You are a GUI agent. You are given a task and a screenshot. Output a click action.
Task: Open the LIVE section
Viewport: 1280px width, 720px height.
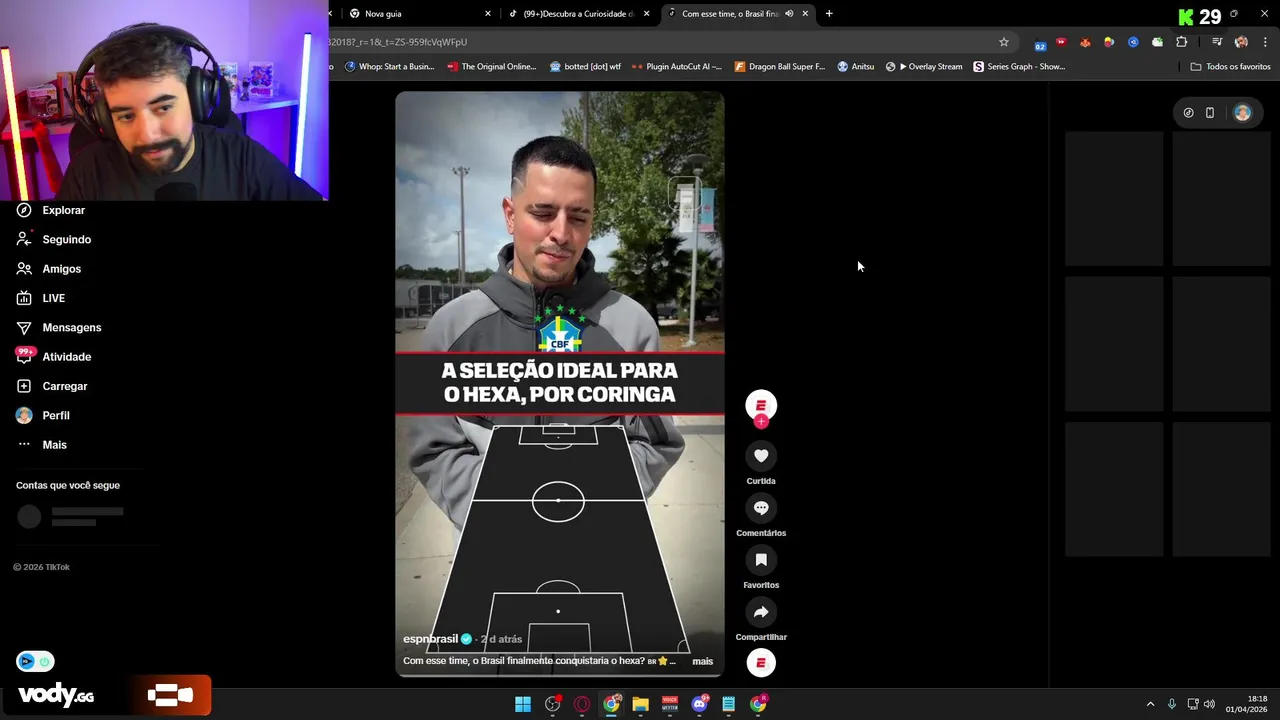(41, 298)
